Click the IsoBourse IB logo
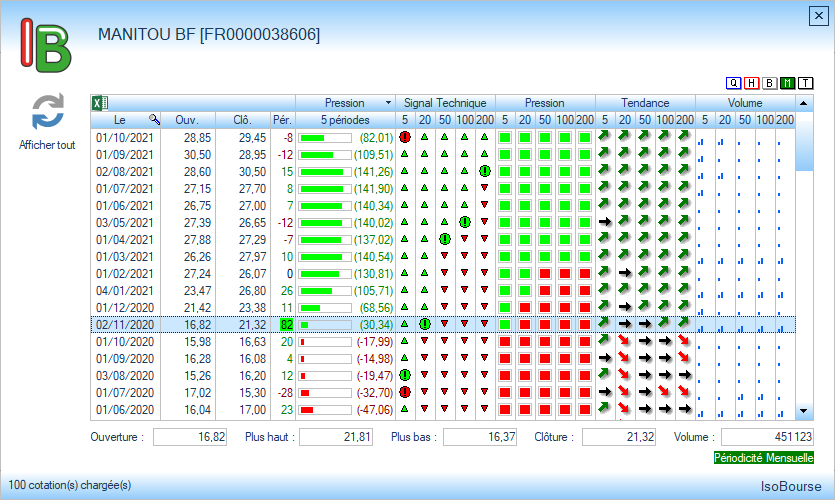Image resolution: width=835 pixels, height=500 pixels. 46,45
